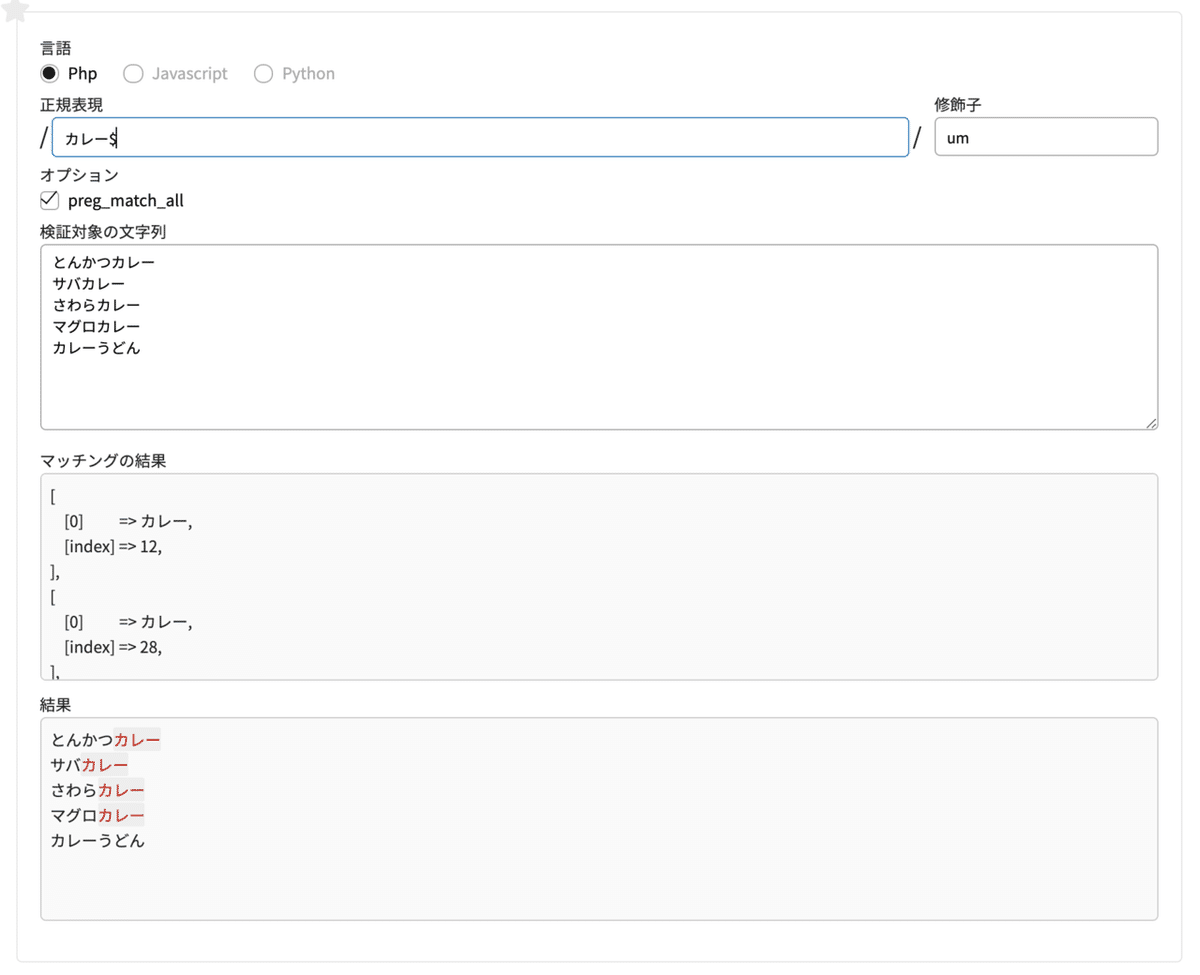Click カレーうどん in the 結果 box
1200x975 pixels.
click(x=98, y=840)
